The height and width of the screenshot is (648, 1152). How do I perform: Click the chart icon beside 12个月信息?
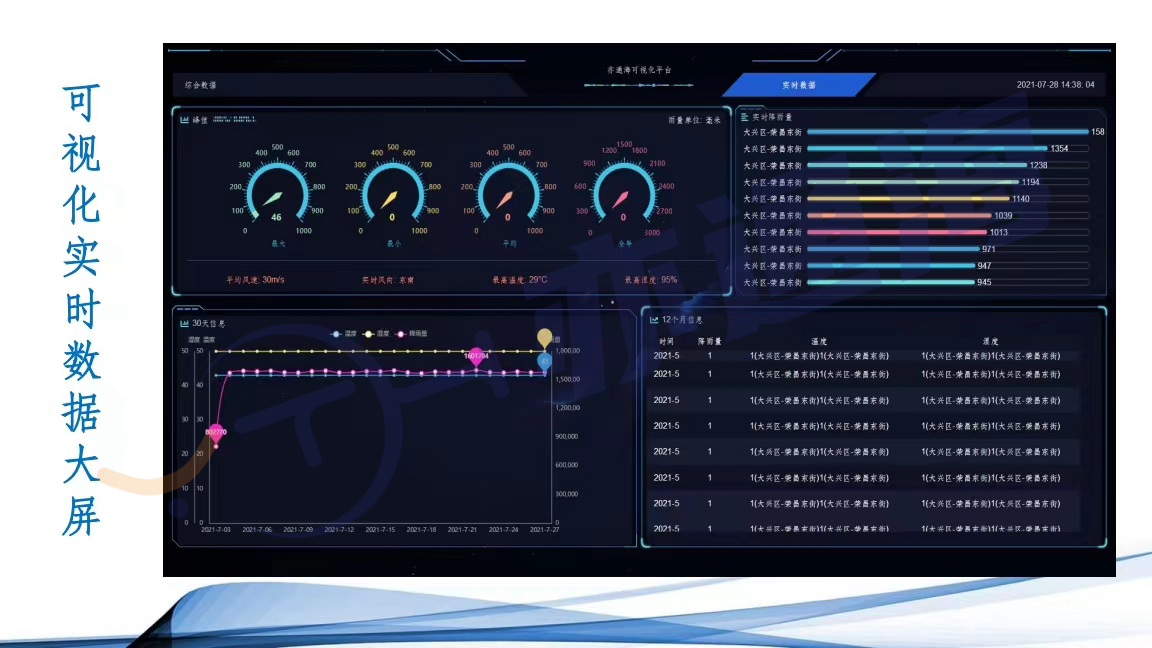click(x=654, y=320)
